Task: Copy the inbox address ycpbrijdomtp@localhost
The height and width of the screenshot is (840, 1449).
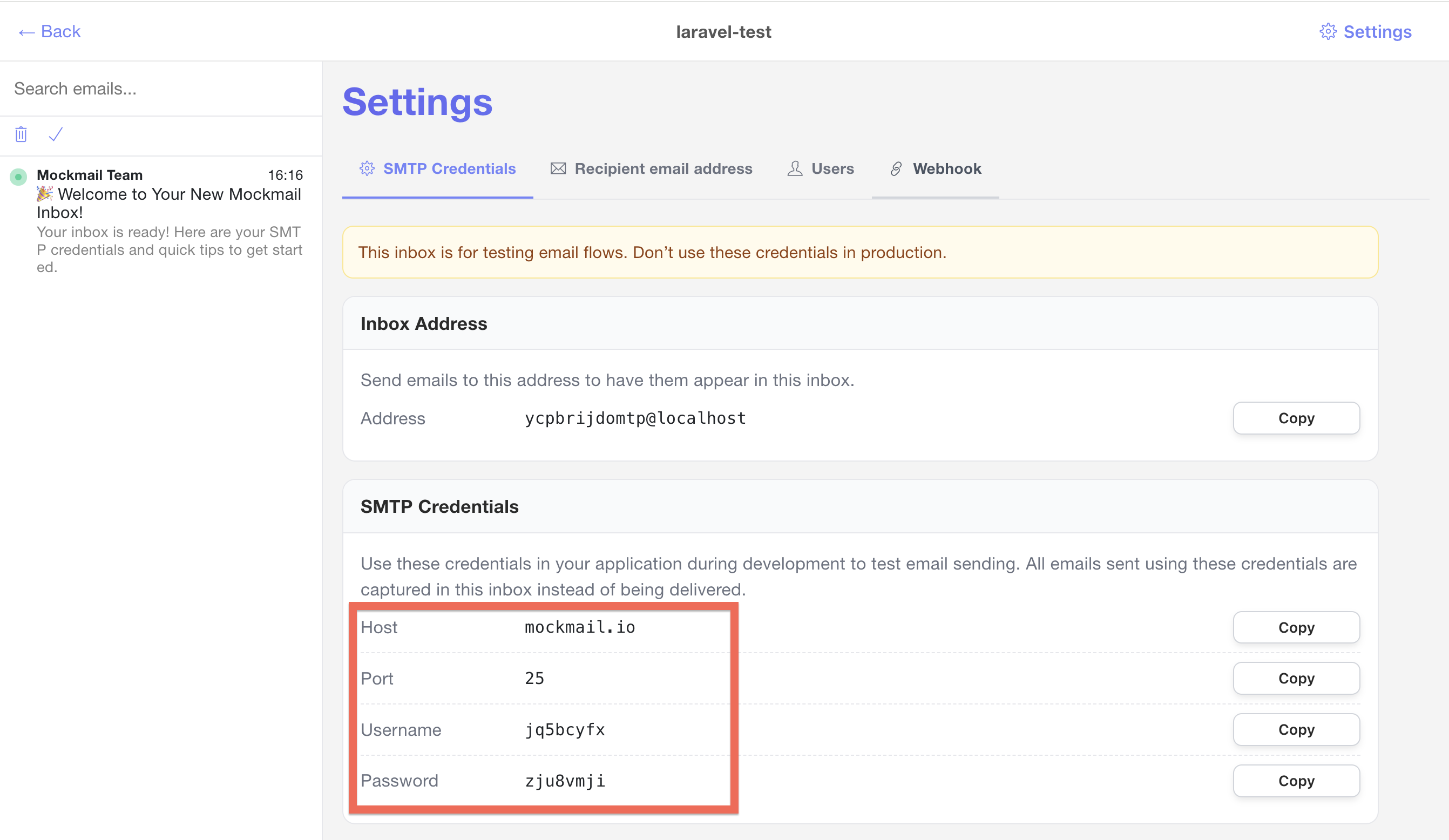Action: tap(1296, 418)
